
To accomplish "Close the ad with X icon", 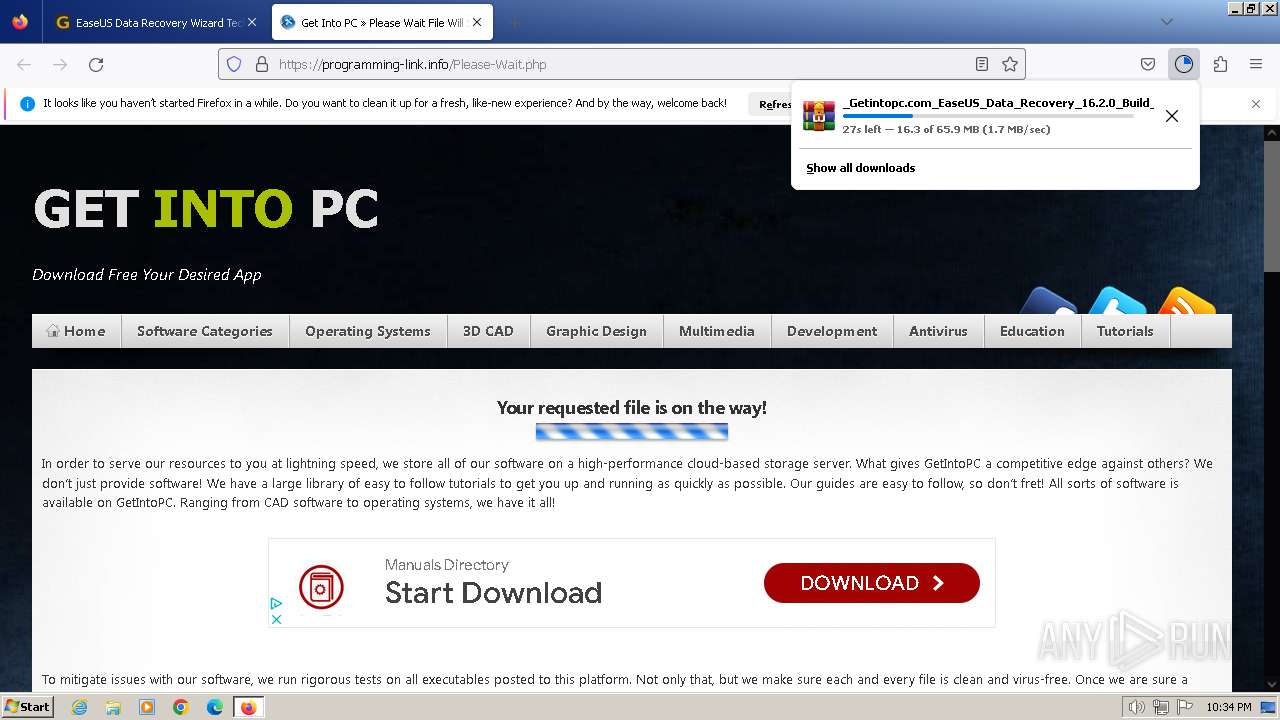I will (277, 619).
